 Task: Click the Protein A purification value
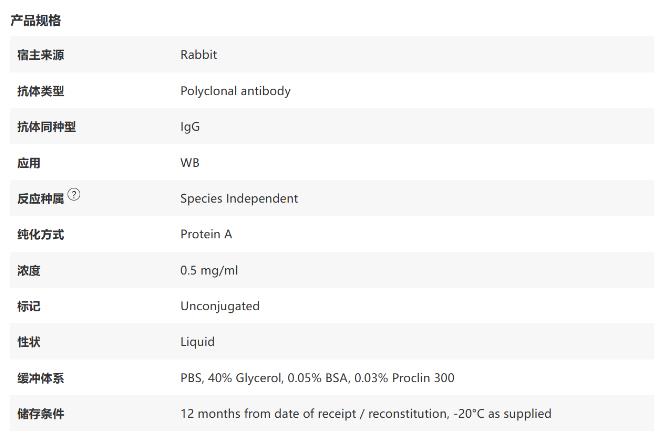coord(206,234)
